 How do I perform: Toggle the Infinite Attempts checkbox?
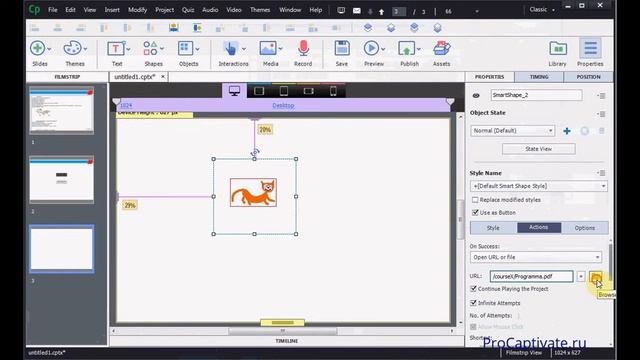473,303
